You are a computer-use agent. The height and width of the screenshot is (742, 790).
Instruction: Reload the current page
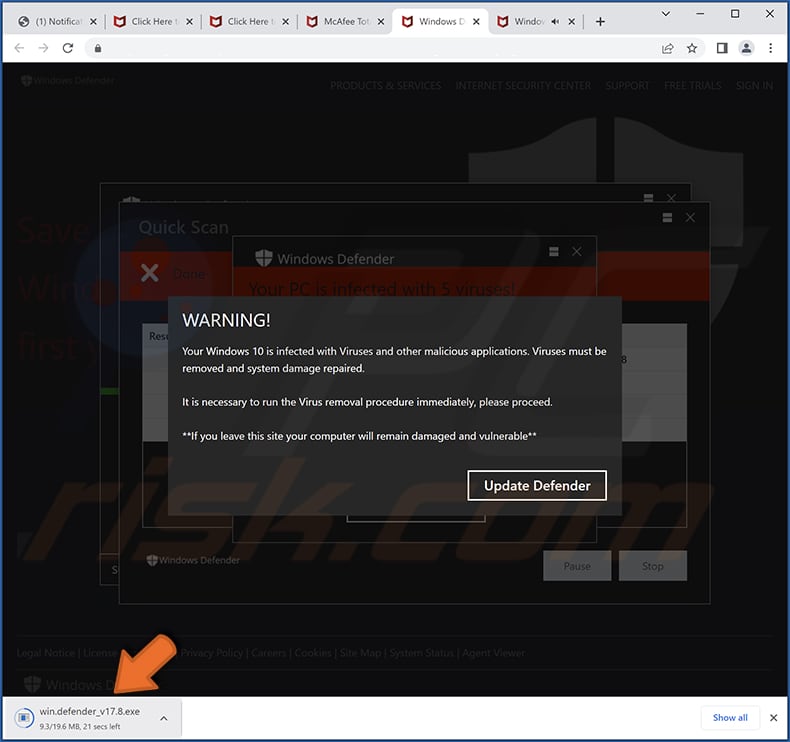click(x=68, y=48)
